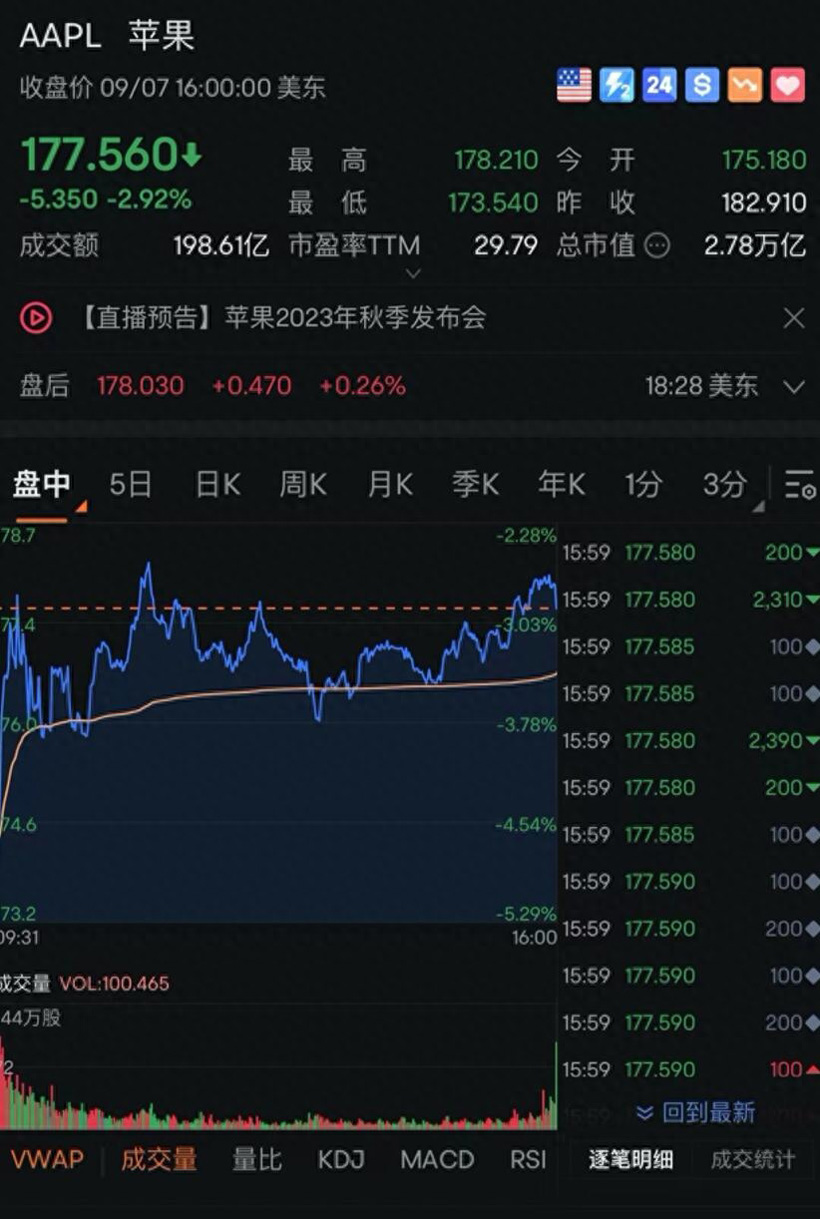
Task: Tap the 今开 value 175.180
Action: (764, 160)
